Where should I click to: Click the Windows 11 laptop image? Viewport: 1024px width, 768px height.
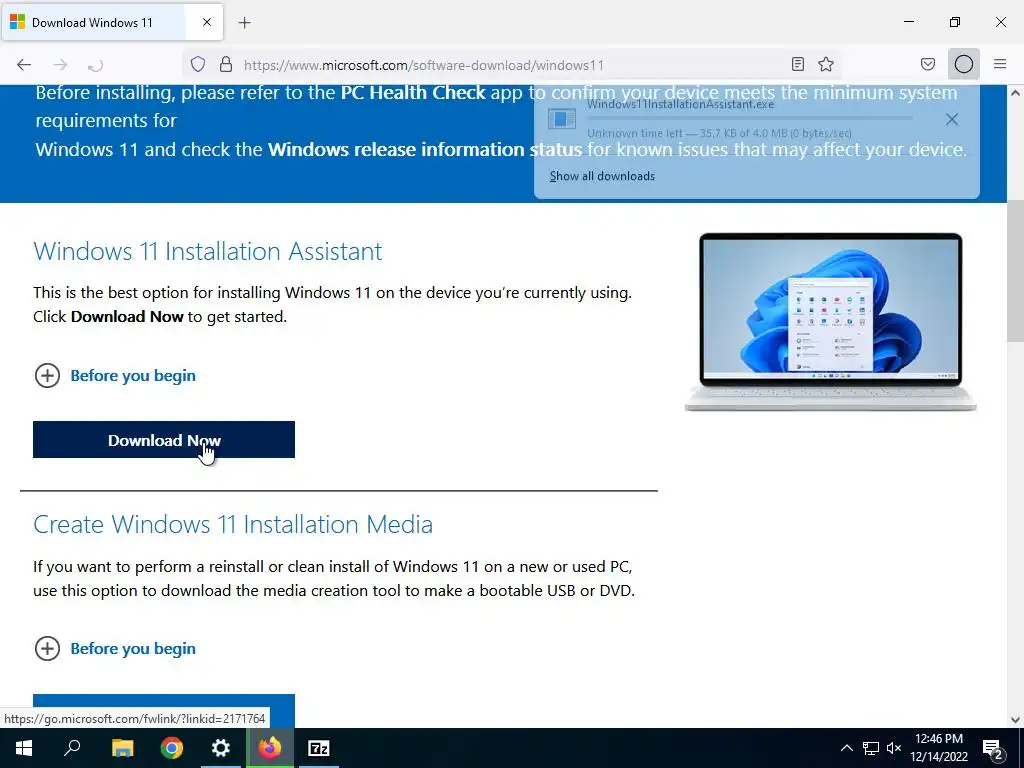click(x=830, y=321)
